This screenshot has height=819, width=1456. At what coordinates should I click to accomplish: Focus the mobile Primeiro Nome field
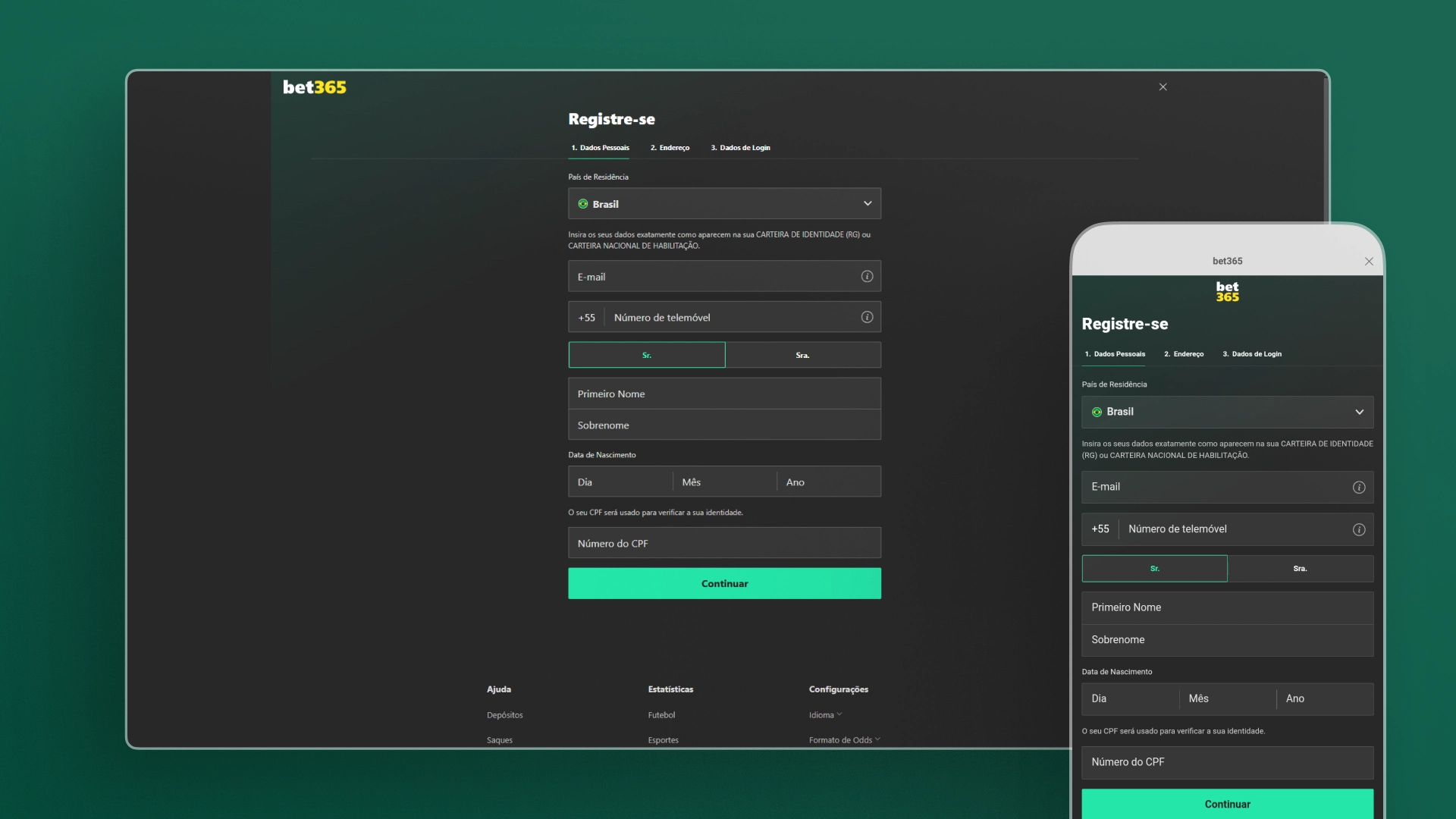[1227, 608]
